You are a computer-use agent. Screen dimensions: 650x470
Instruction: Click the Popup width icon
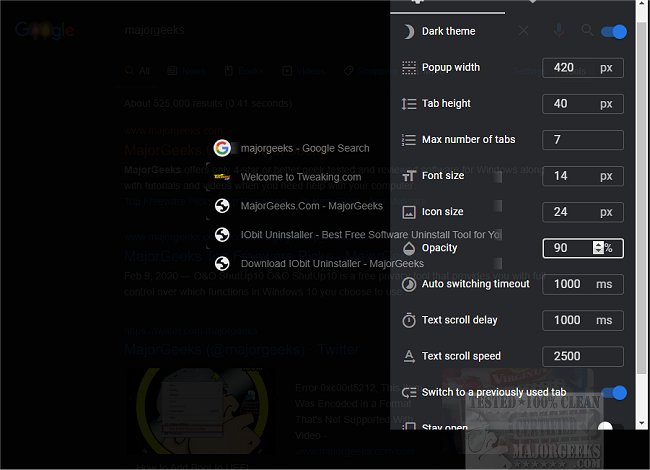[x=409, y=68]
